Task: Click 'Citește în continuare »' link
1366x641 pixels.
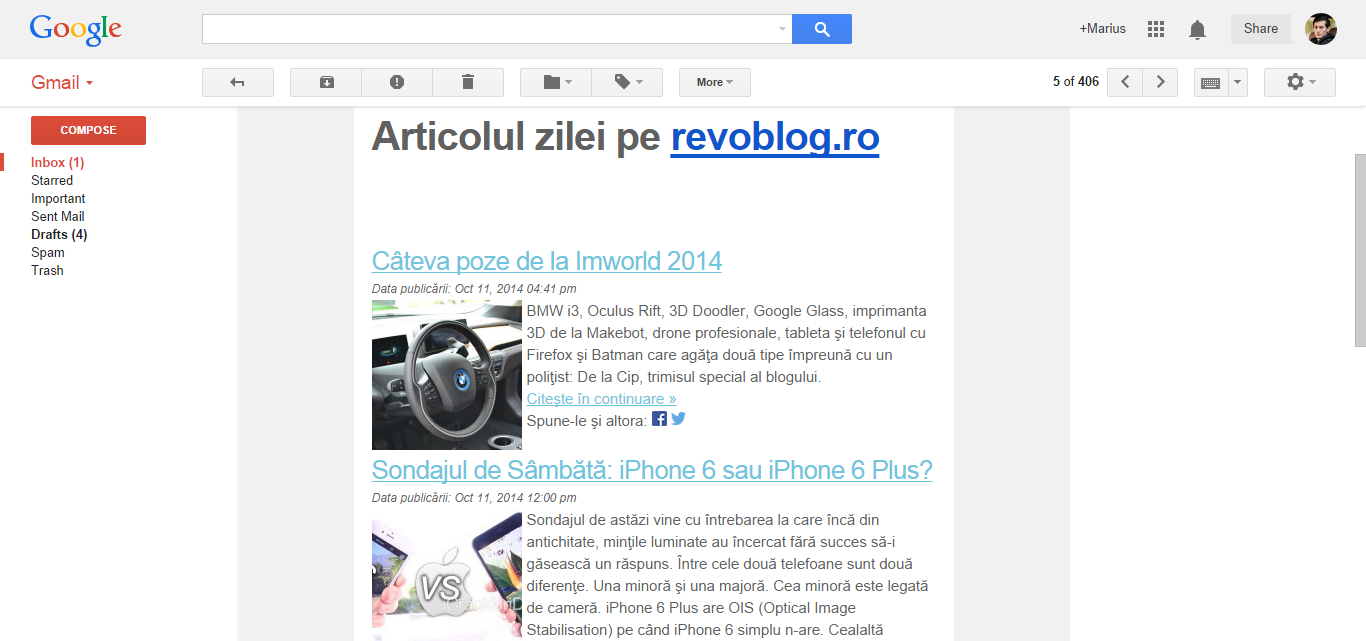Action: 602,399
